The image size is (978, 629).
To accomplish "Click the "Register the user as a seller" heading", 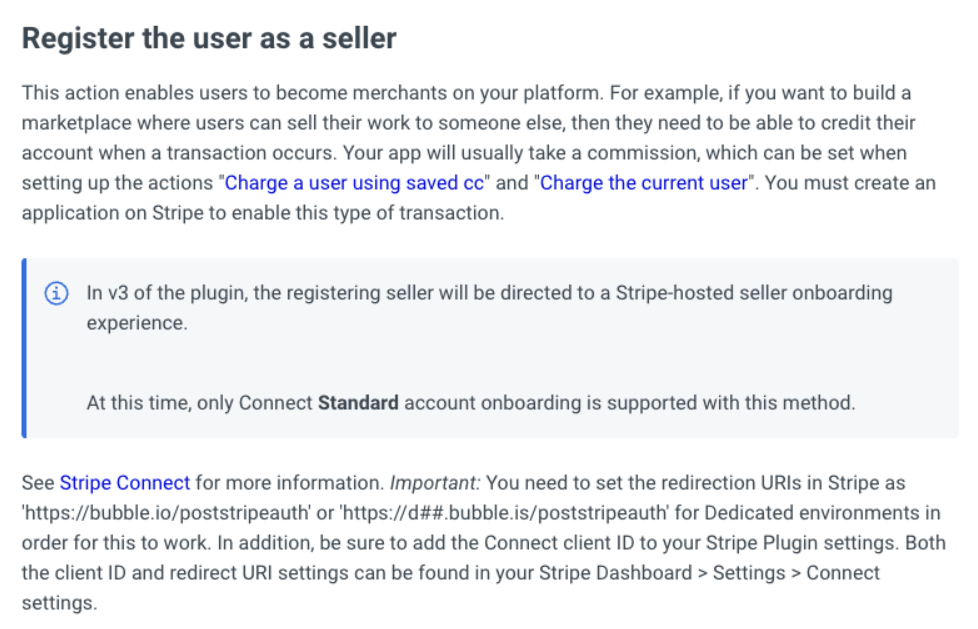I will [x=209, y=38].
